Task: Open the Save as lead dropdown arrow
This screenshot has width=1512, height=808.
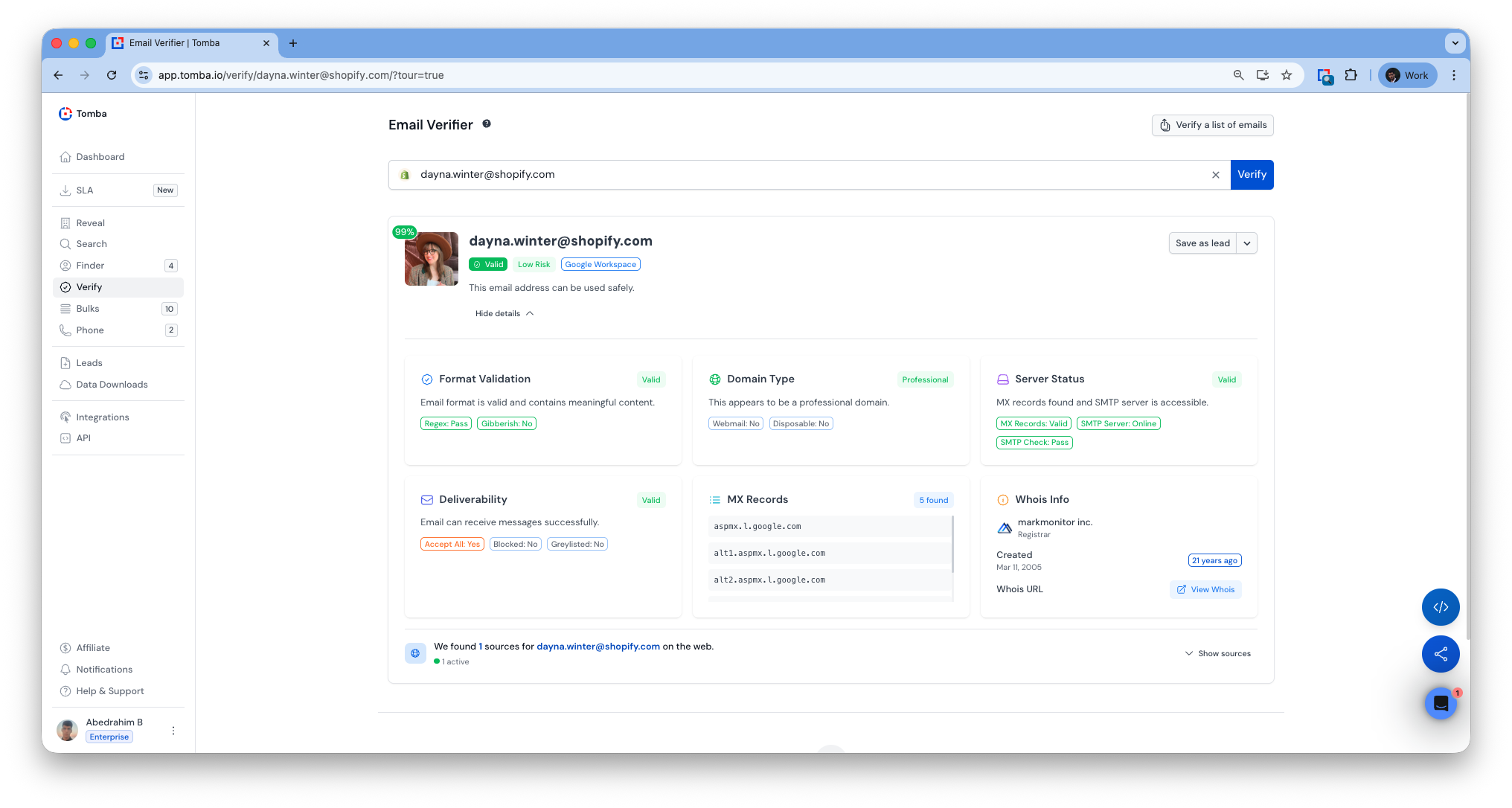Action: coord(1247,243)
